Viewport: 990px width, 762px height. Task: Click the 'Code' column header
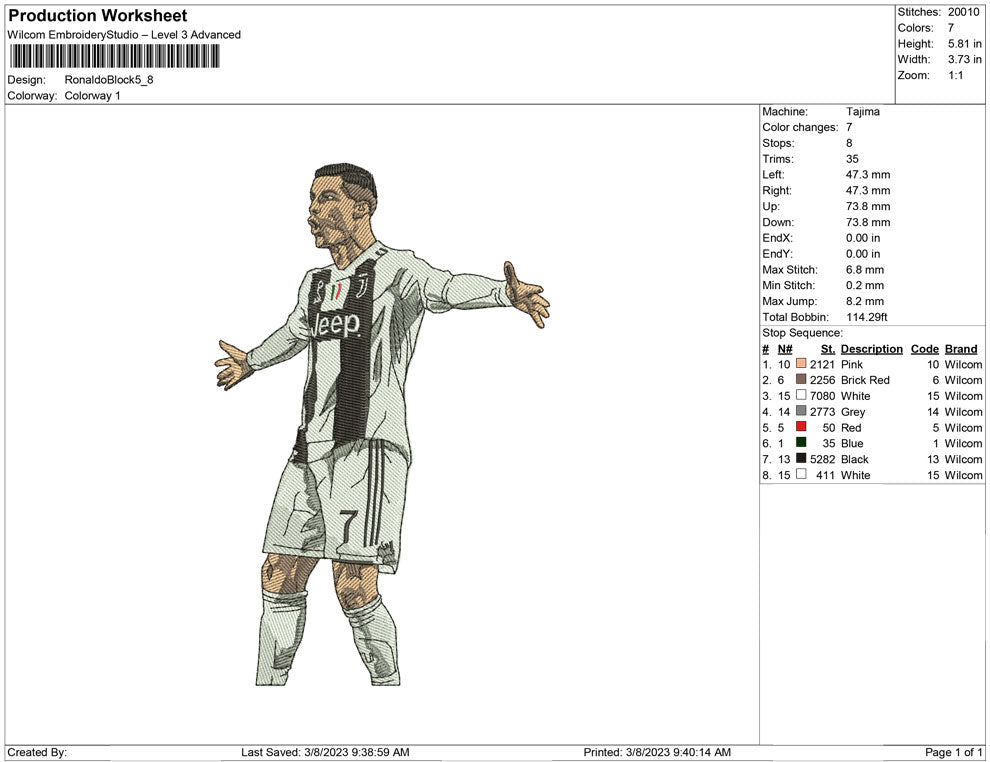pos(924,349)
